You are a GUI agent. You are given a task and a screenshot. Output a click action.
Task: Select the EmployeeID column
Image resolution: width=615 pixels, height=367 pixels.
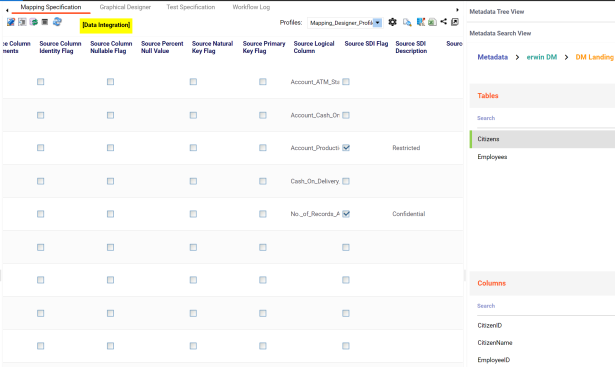point(493,360)
